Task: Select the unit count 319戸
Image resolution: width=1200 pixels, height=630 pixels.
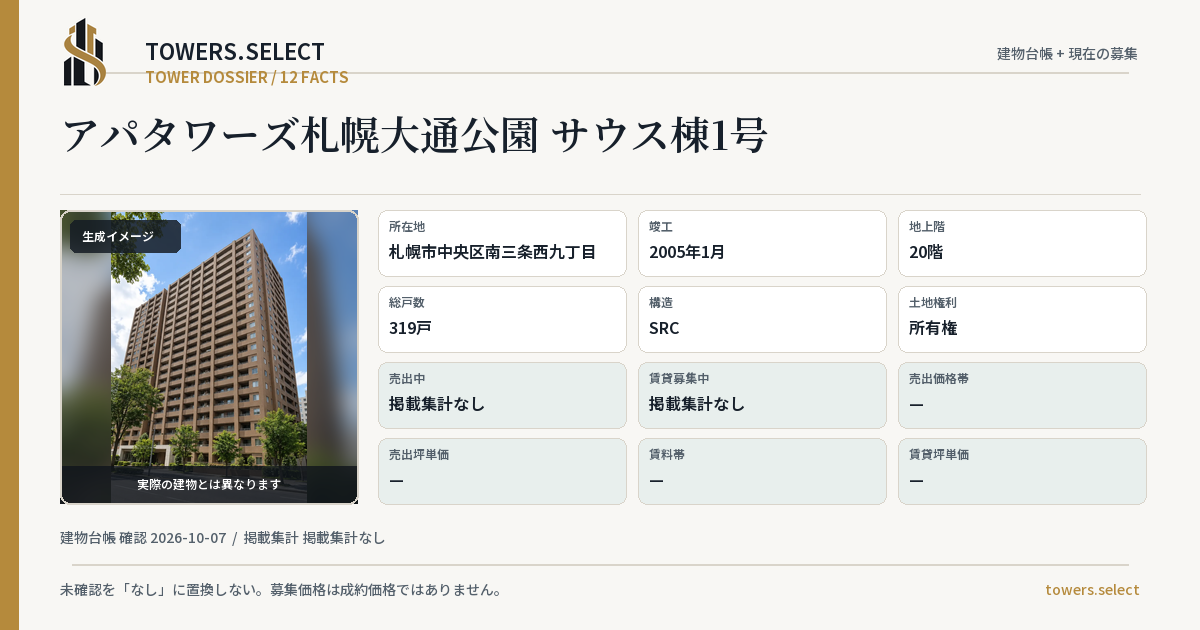Action: click(x=410, y=328)
